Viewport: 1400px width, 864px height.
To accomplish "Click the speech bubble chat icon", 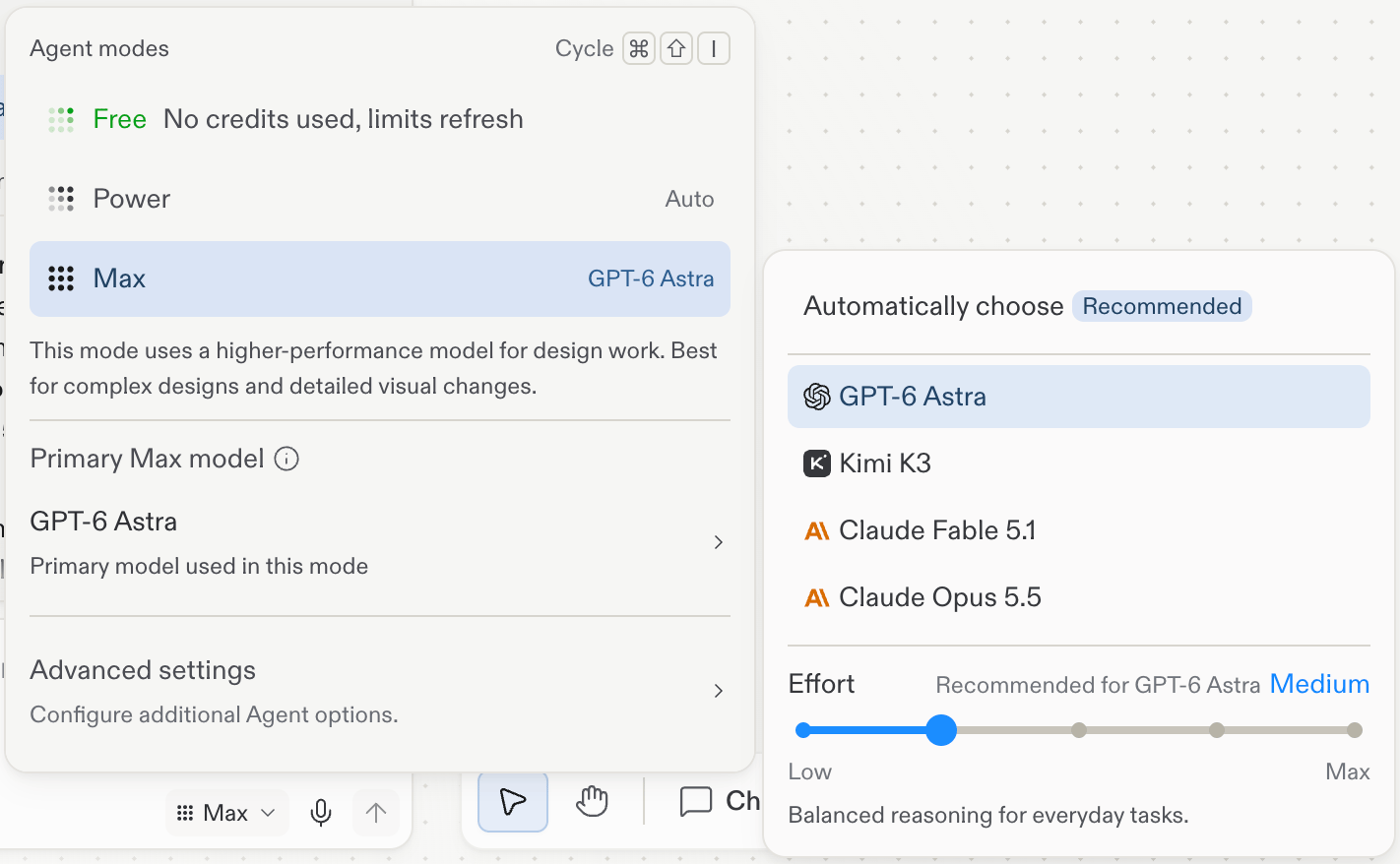I will click(696, 801).
